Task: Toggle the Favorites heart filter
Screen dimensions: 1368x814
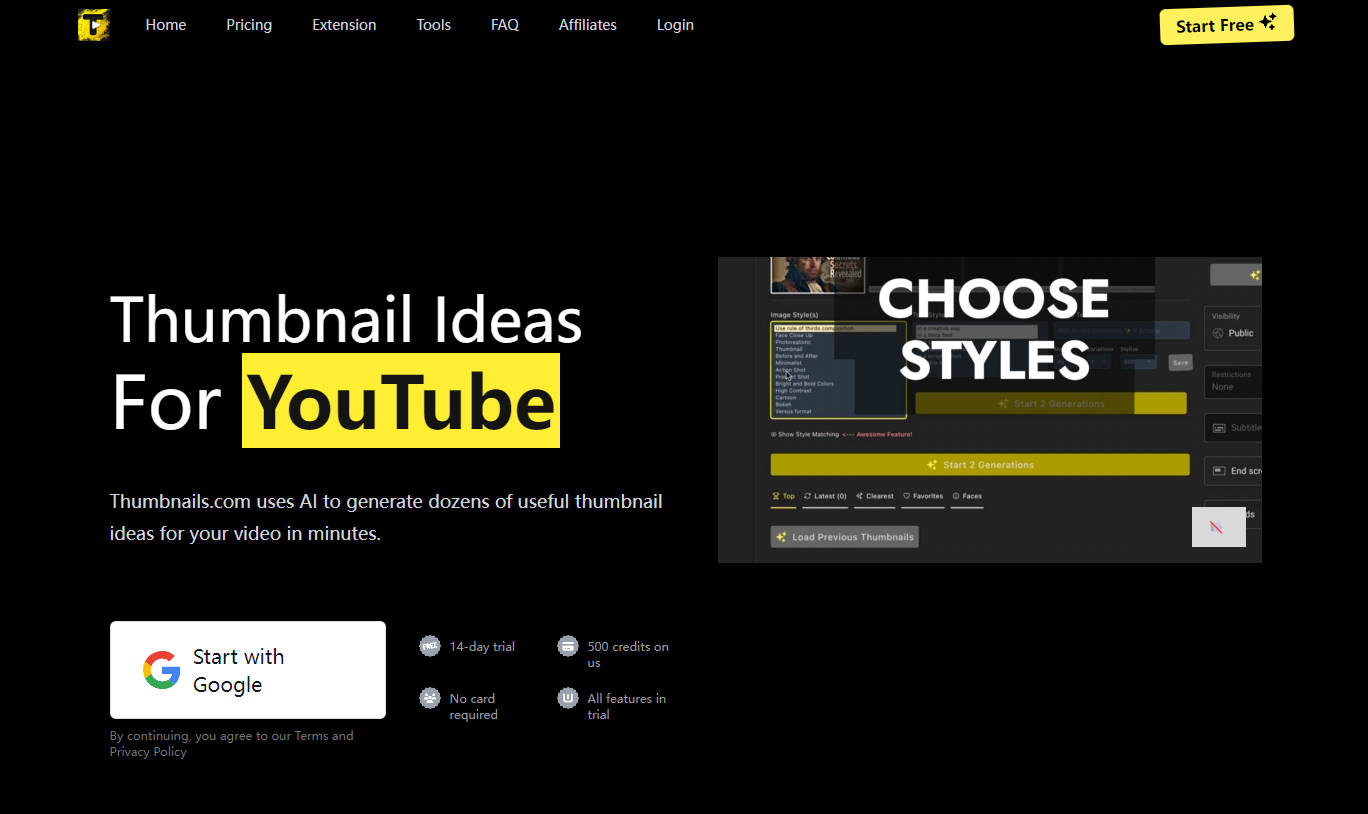Action: coord(906,496)
